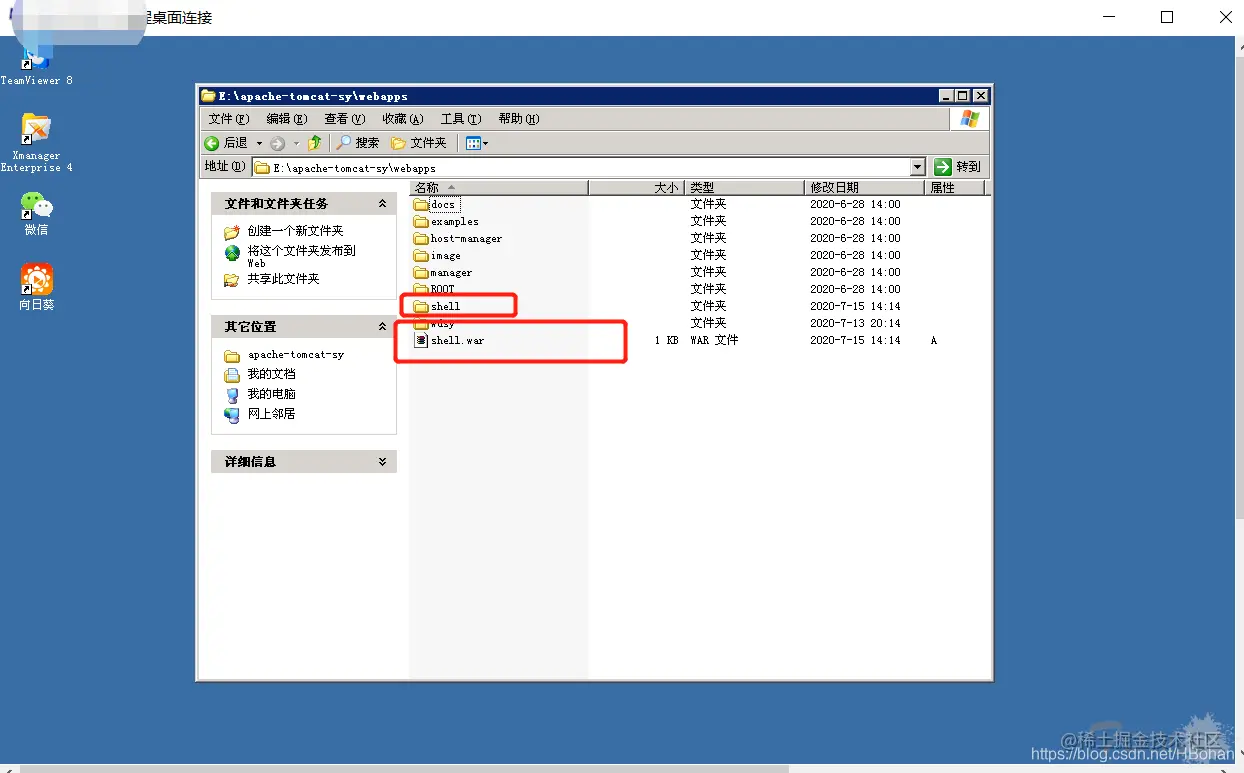Click the 转到 go button

coord(958,167)
